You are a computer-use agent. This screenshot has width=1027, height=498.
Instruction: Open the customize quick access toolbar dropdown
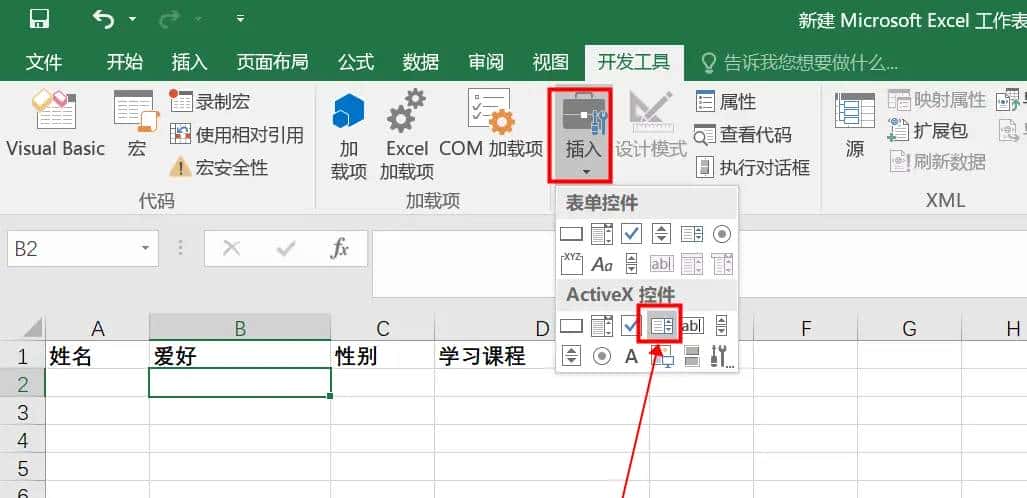pyautogui.click(x=241, y=19)
